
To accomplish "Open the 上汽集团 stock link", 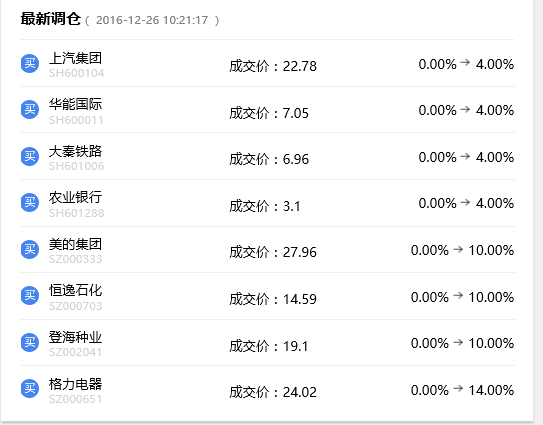I will tap(75, 58).
